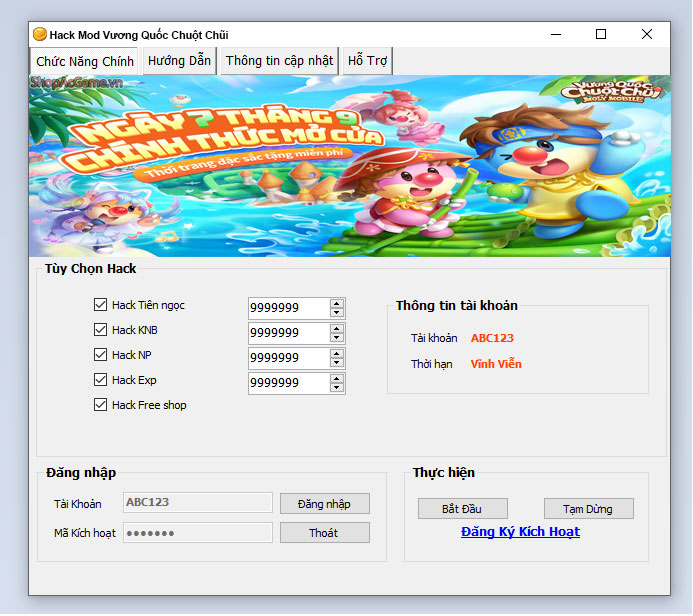The image size is (693, 616).
Task: Toggle the Hack Exp checkbox
Action: tap(100, 380)
